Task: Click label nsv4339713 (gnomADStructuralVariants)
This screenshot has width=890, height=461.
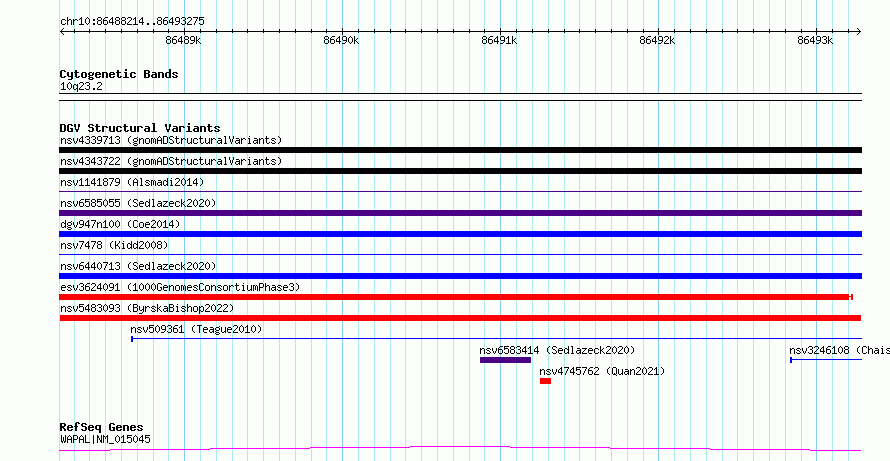Action: pyautogui.click(x=171, y=140)
